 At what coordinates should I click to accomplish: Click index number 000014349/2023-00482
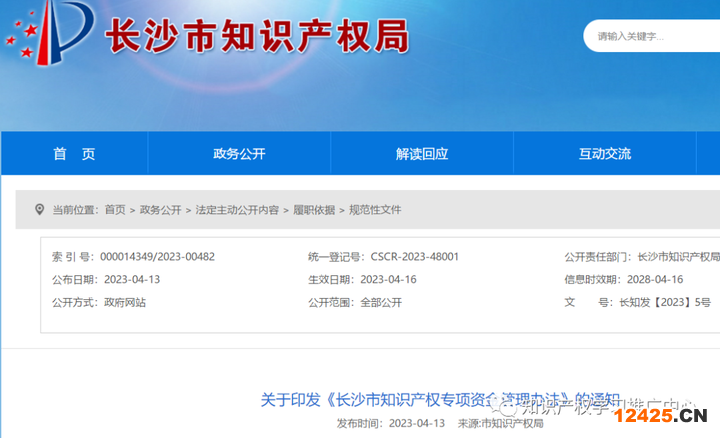(157, 257)
